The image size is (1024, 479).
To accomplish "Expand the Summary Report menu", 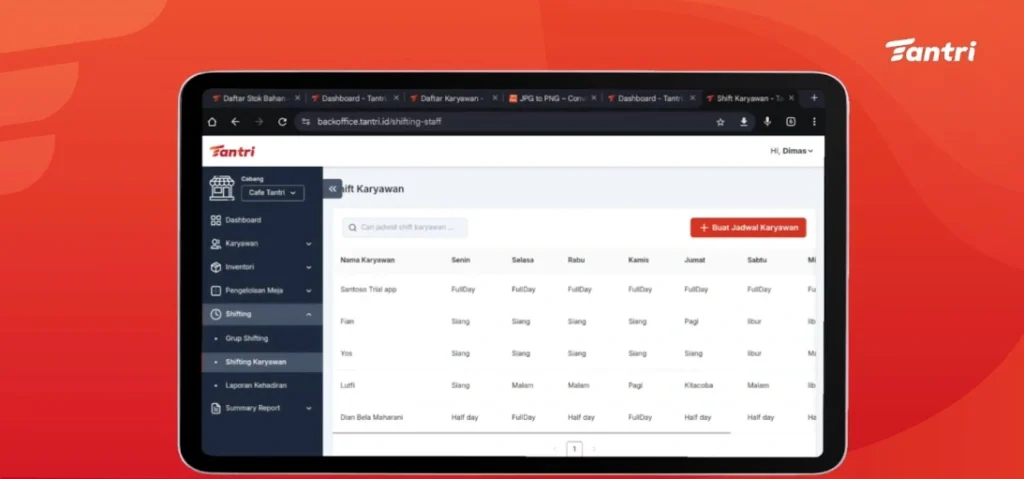I will coord(262,408).
